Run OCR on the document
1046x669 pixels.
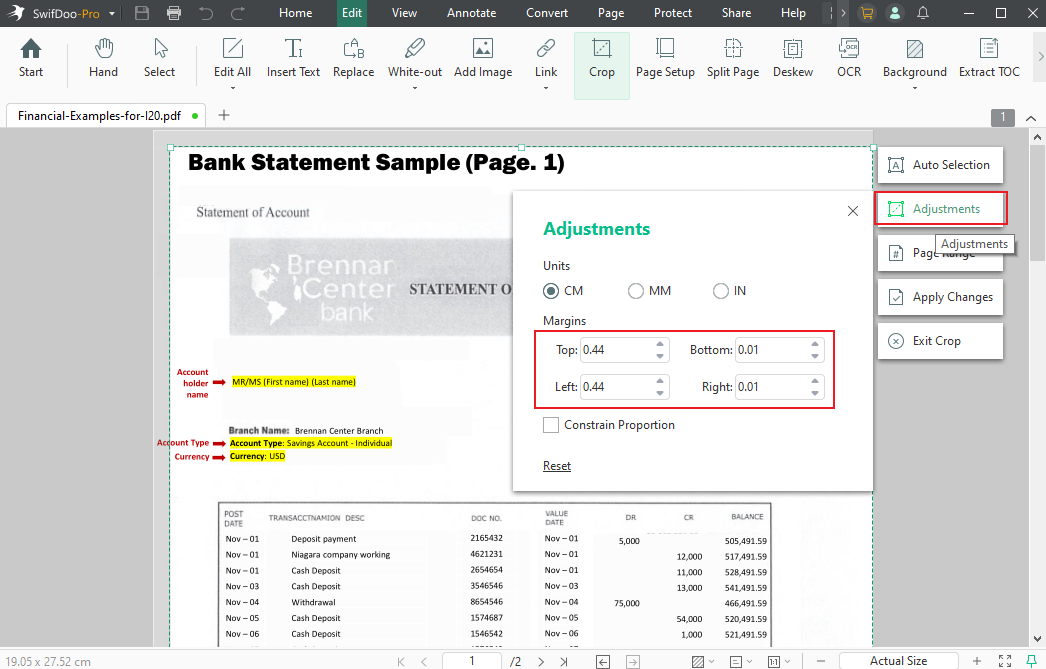[848, 57]
